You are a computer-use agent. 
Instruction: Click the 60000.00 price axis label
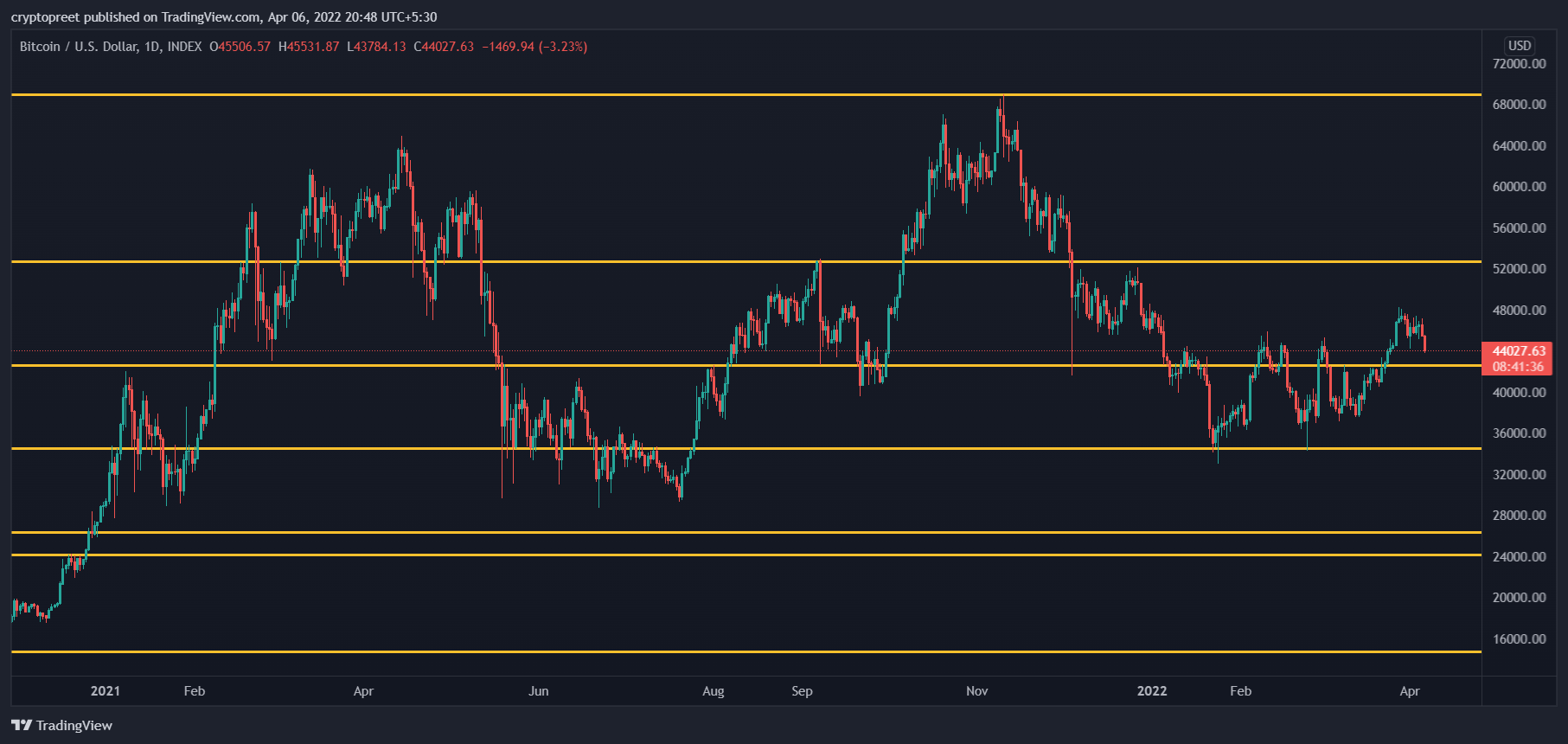pos(1519,187)
